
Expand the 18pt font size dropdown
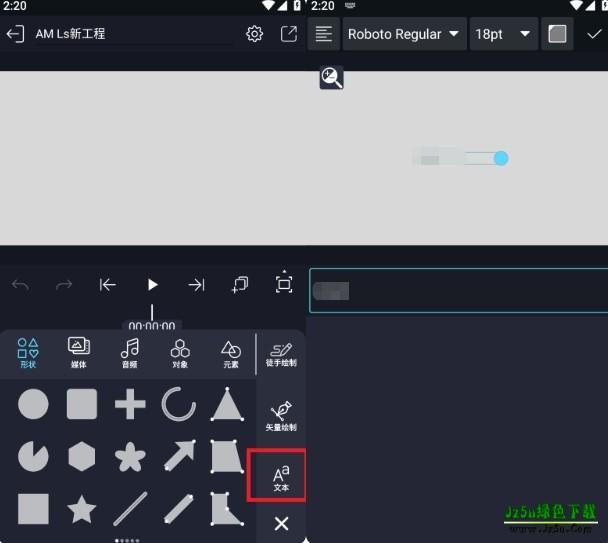(x=503, y=34)
